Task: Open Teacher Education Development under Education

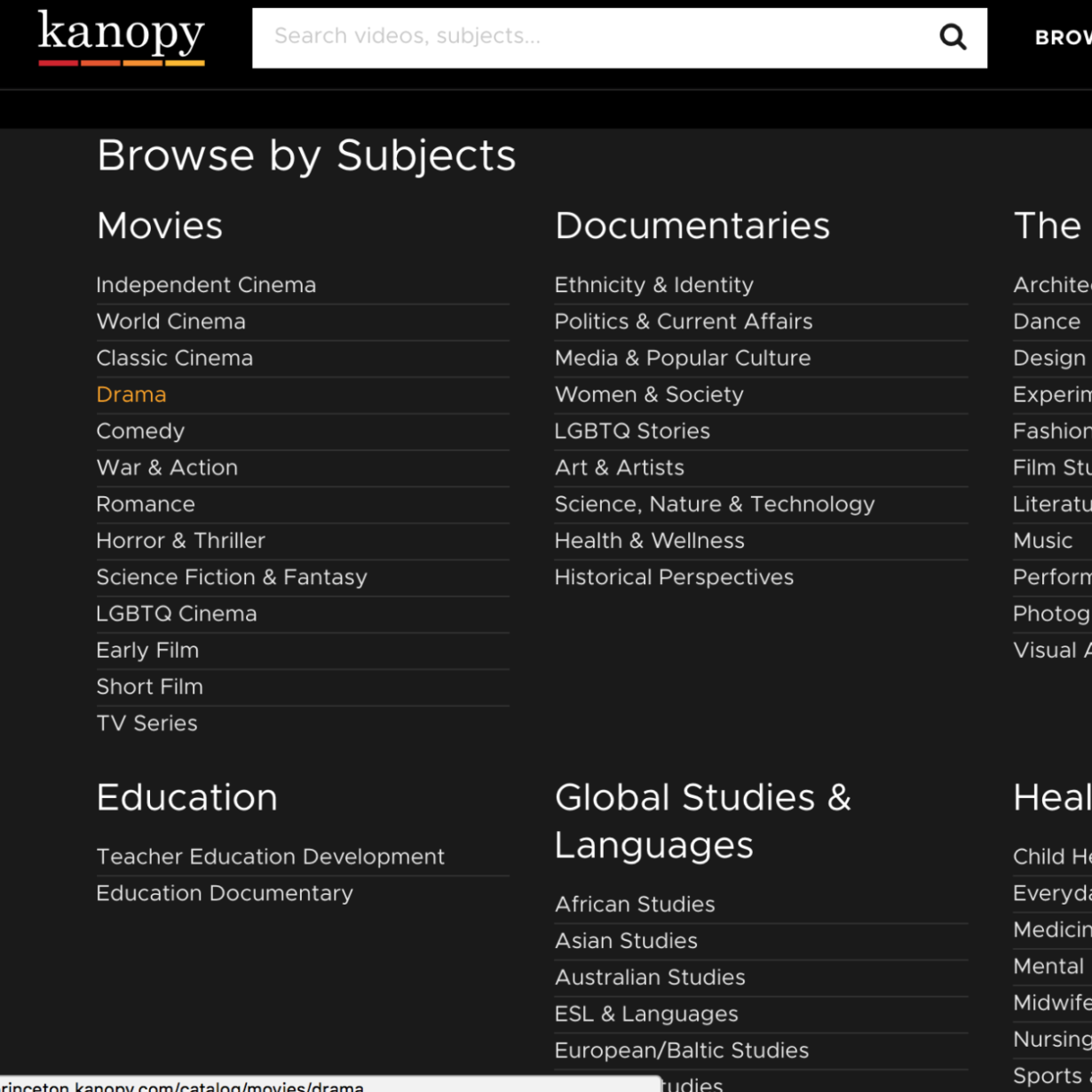Action: click(270, 856)
